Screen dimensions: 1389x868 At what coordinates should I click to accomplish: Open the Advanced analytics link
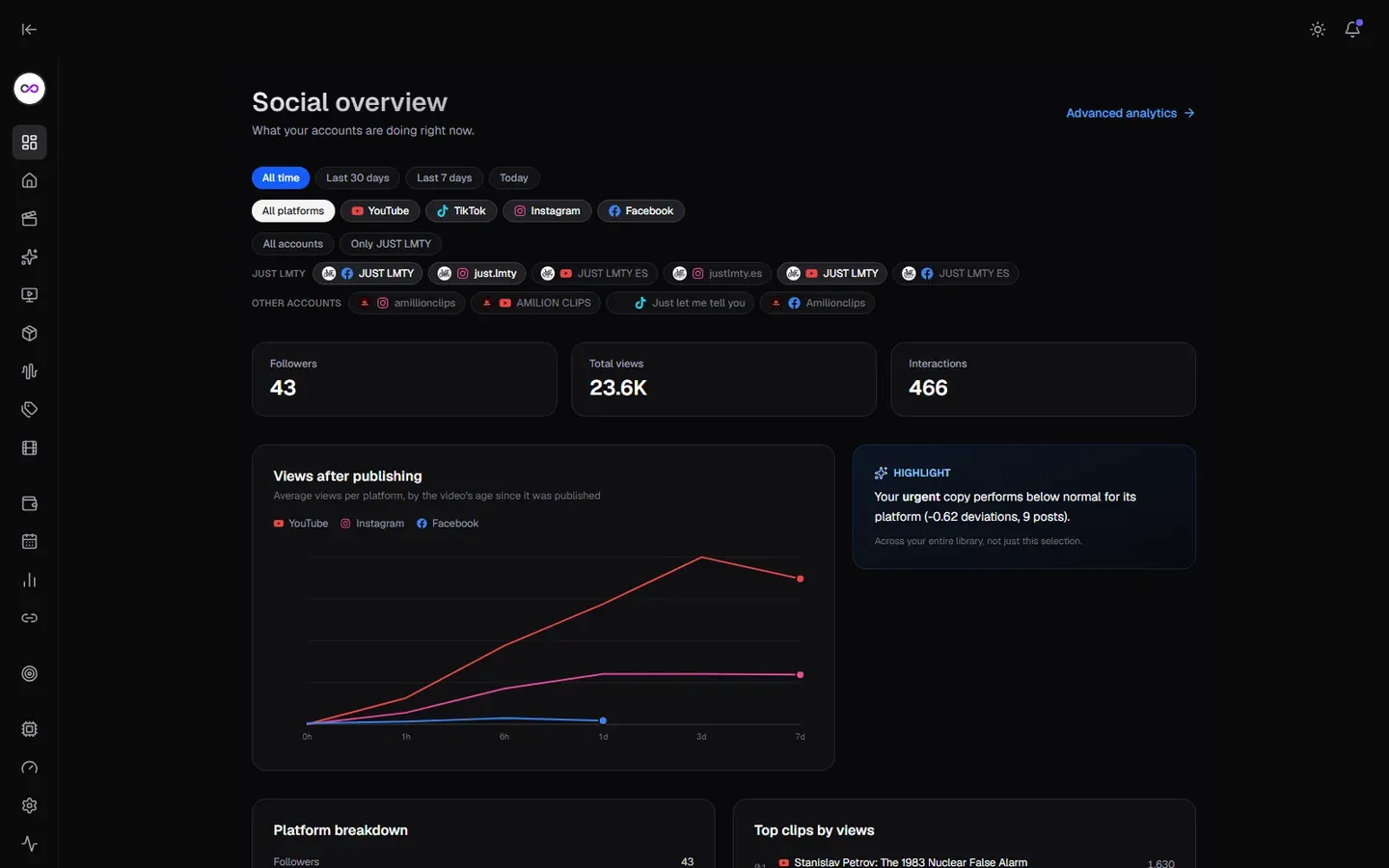[x=1130, y=114]
